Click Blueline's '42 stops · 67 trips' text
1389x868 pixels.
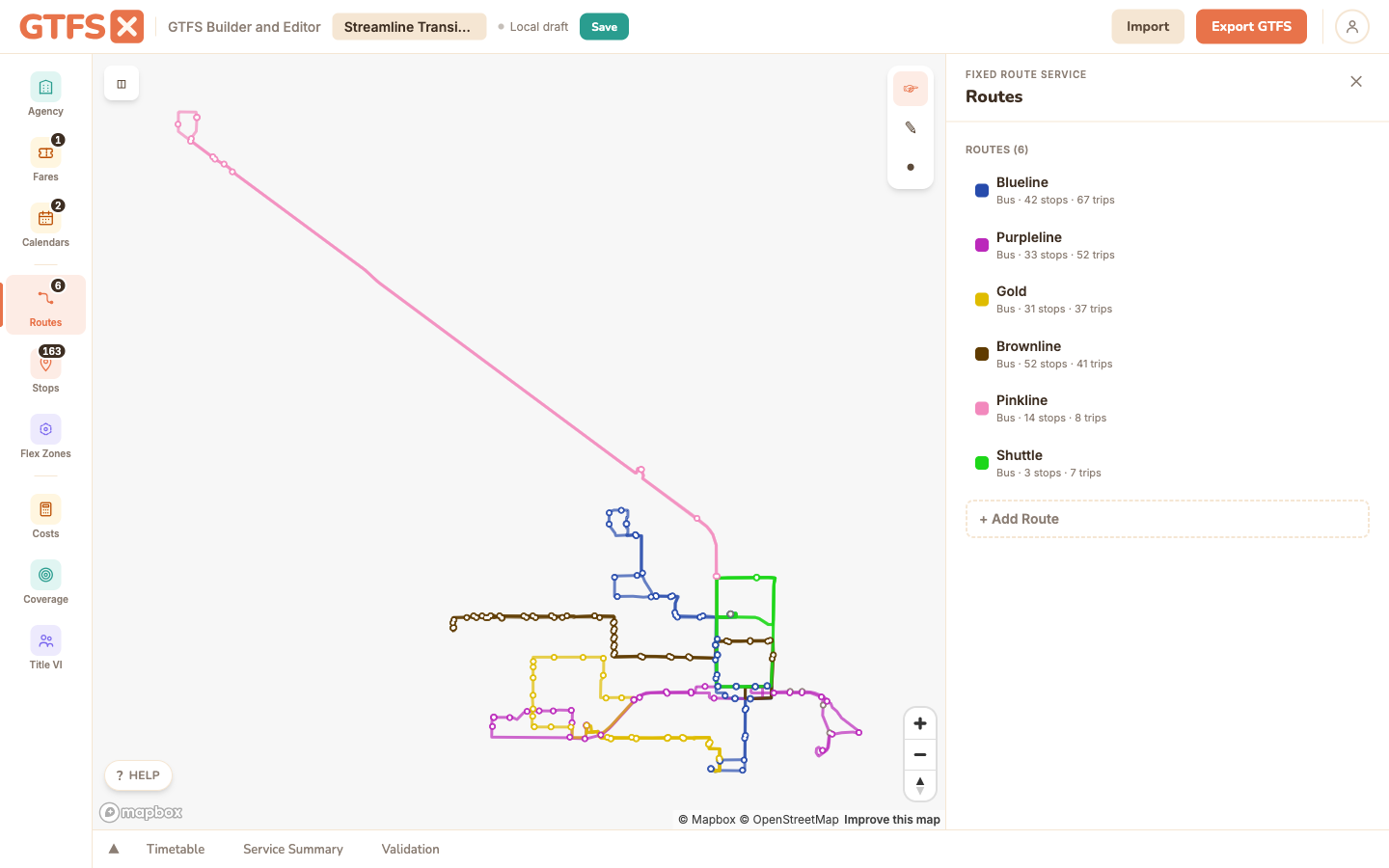pyautogui.click(x=1069, y=201)
